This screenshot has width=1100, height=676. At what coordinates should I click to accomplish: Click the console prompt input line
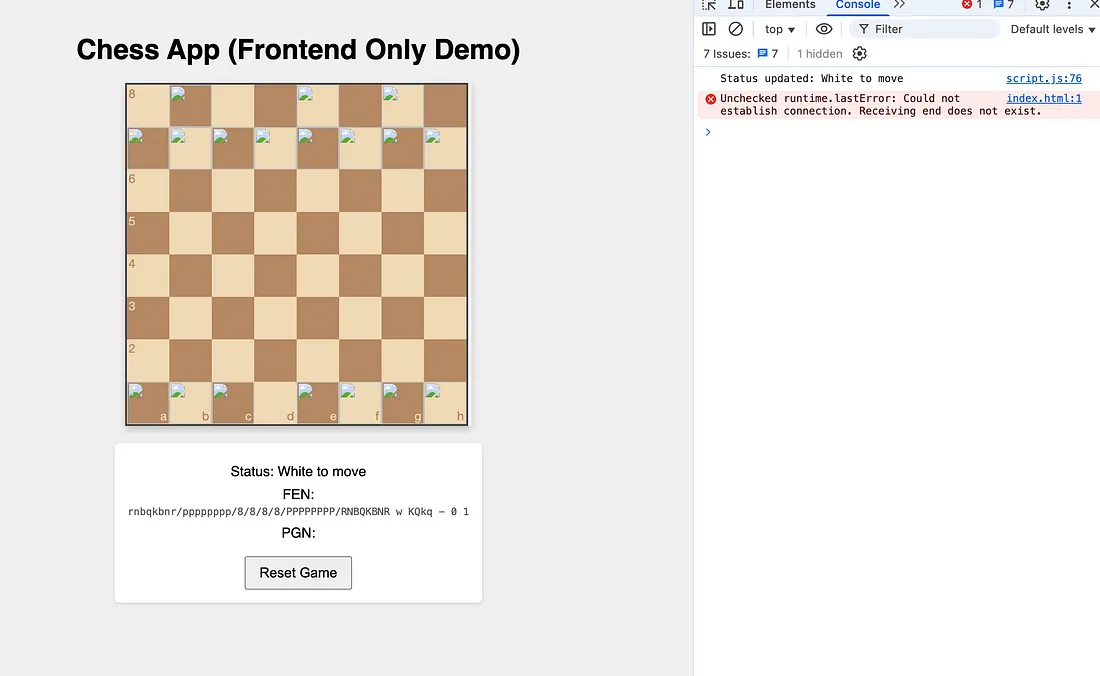[x=898, y=132]
